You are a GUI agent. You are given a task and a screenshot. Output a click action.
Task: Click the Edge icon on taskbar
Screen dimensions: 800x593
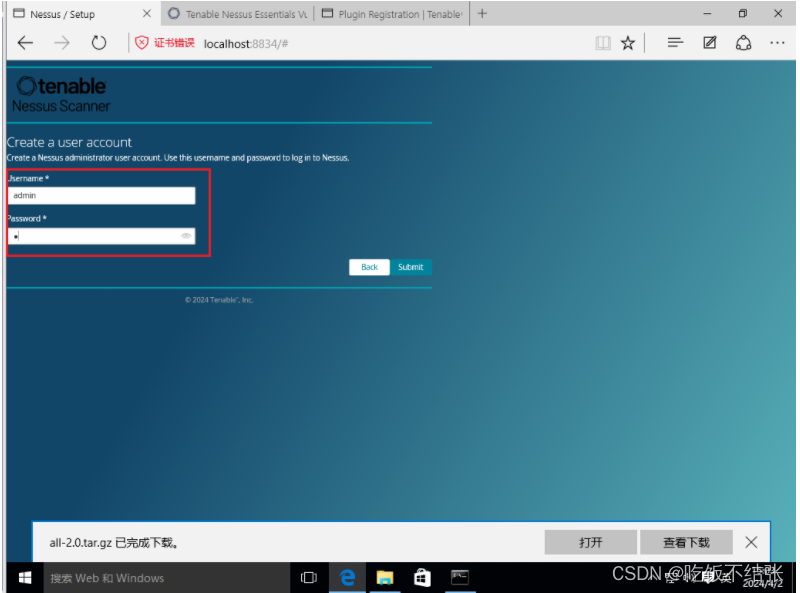pyautogui.click(x=347, y=578)
